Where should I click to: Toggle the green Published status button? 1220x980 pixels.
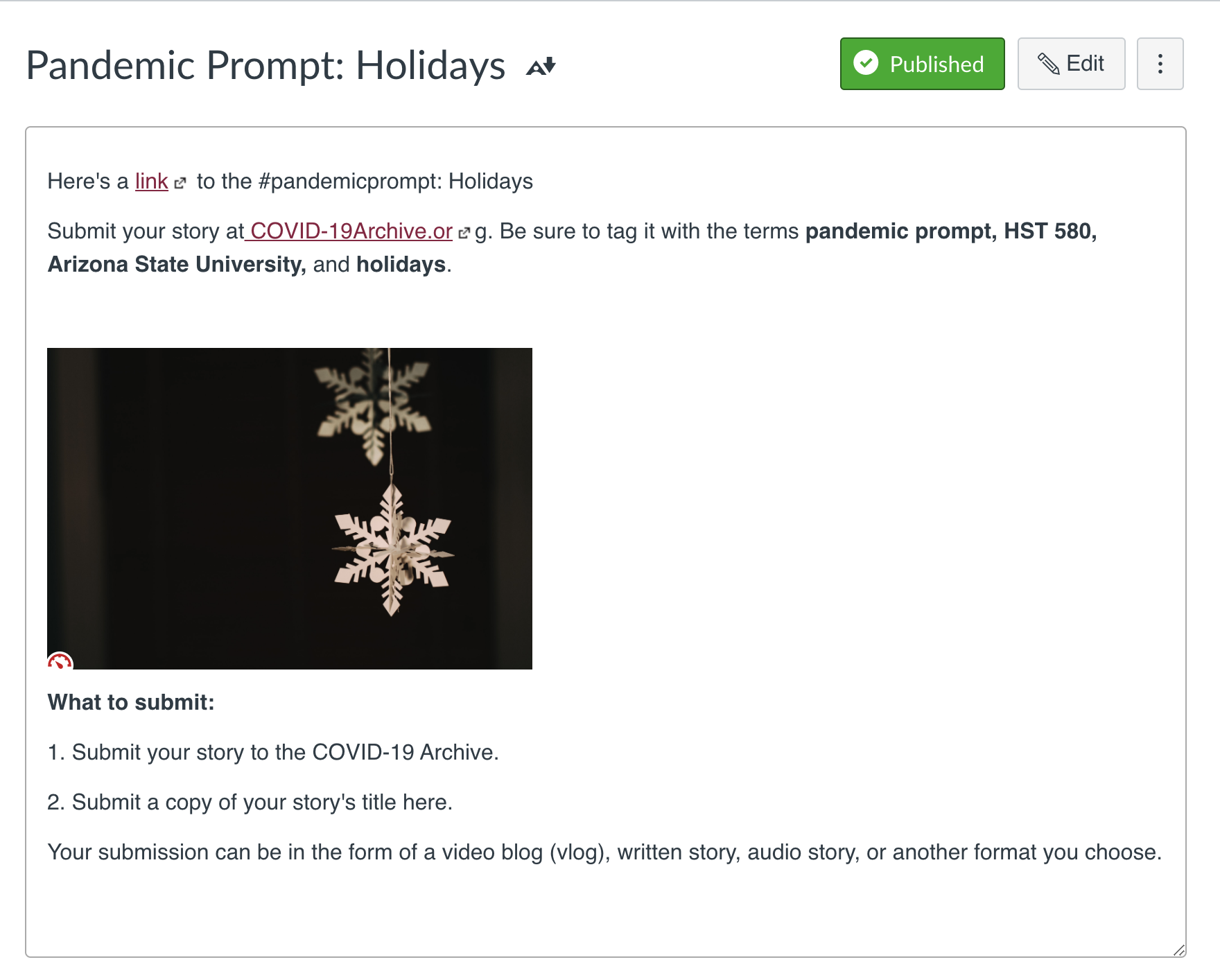tap(922, 64)
